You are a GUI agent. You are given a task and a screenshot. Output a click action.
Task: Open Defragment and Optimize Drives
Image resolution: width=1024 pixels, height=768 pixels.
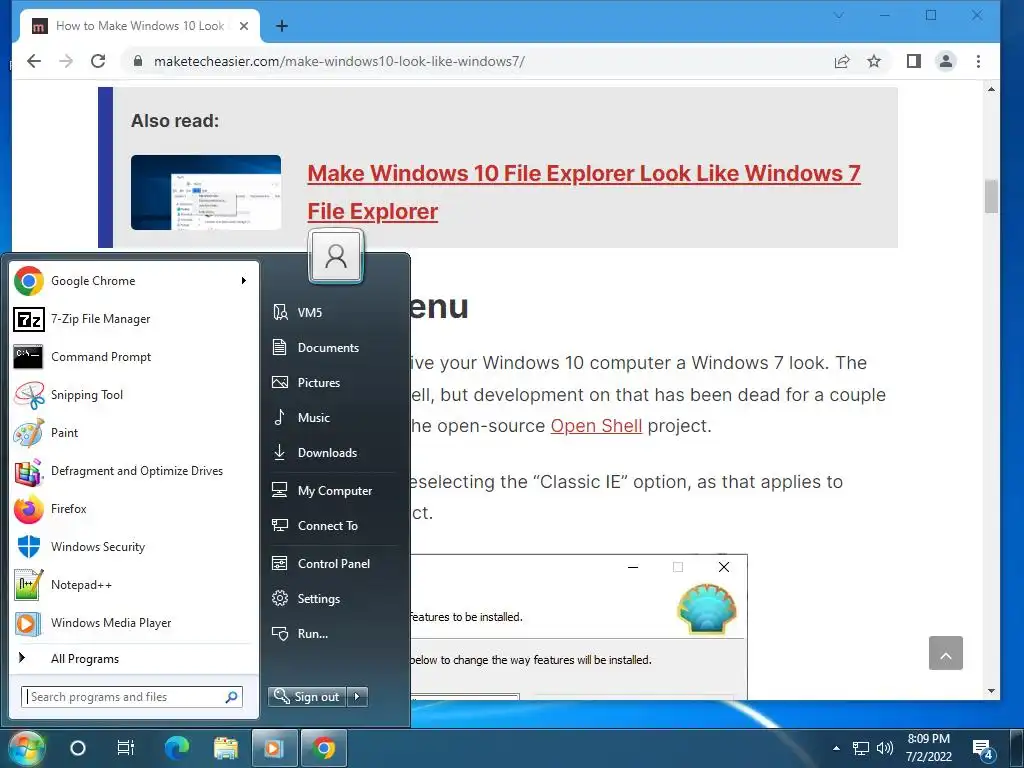point(134,471)
